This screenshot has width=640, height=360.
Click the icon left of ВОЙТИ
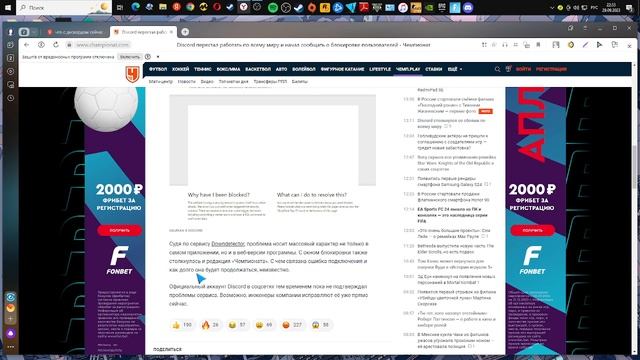pos(508,69)
